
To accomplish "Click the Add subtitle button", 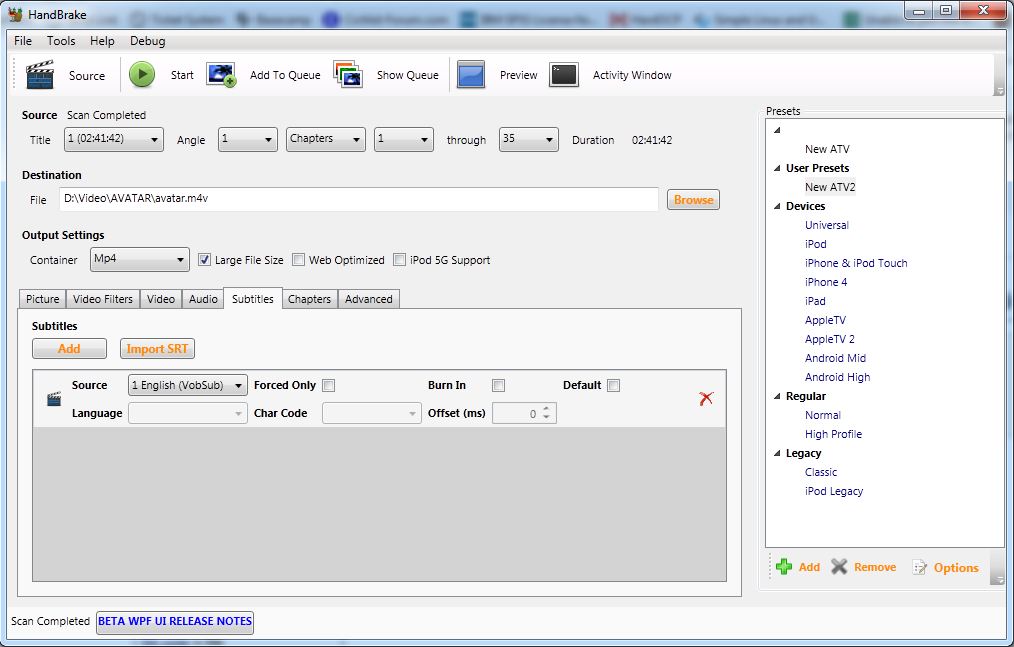I will point(69,349).
